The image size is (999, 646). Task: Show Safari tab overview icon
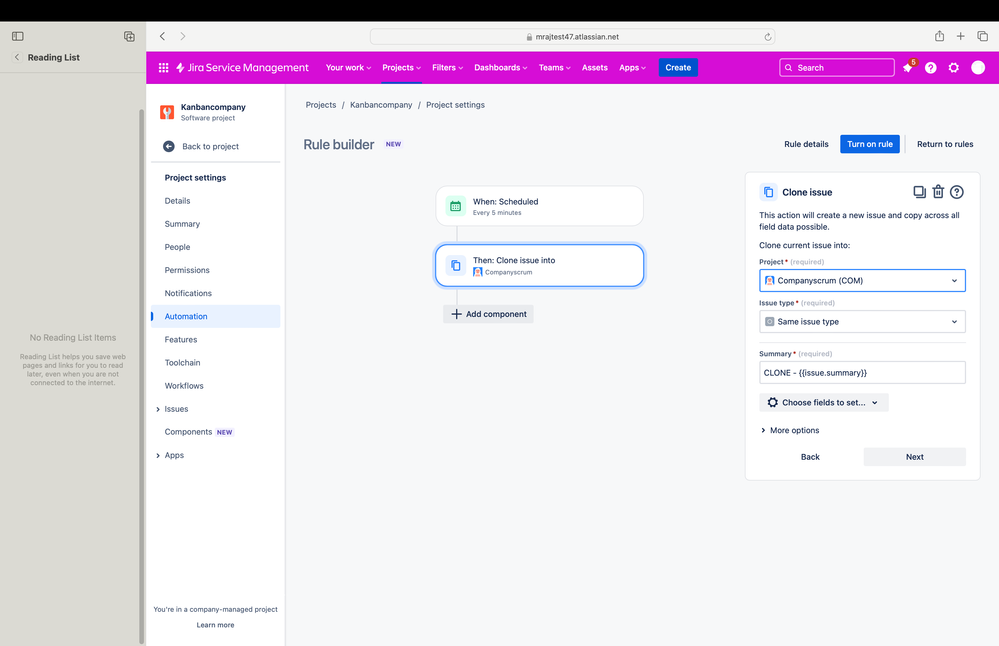[x=982, y=36]
